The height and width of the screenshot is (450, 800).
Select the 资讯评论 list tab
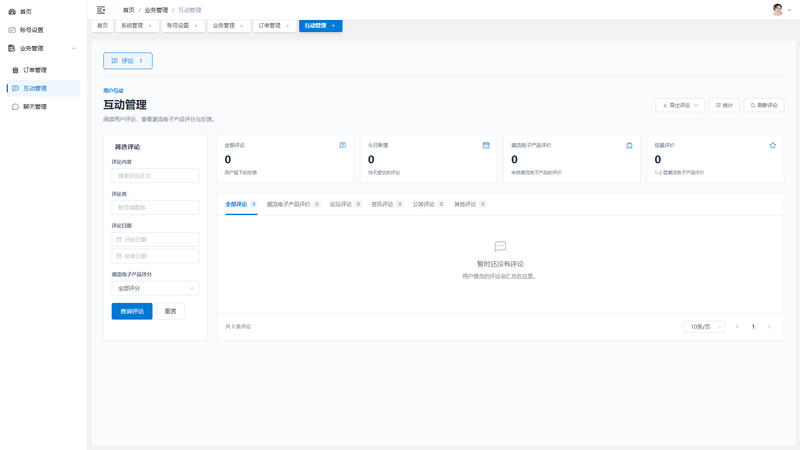pyautogui.click(x=387, y=204)
